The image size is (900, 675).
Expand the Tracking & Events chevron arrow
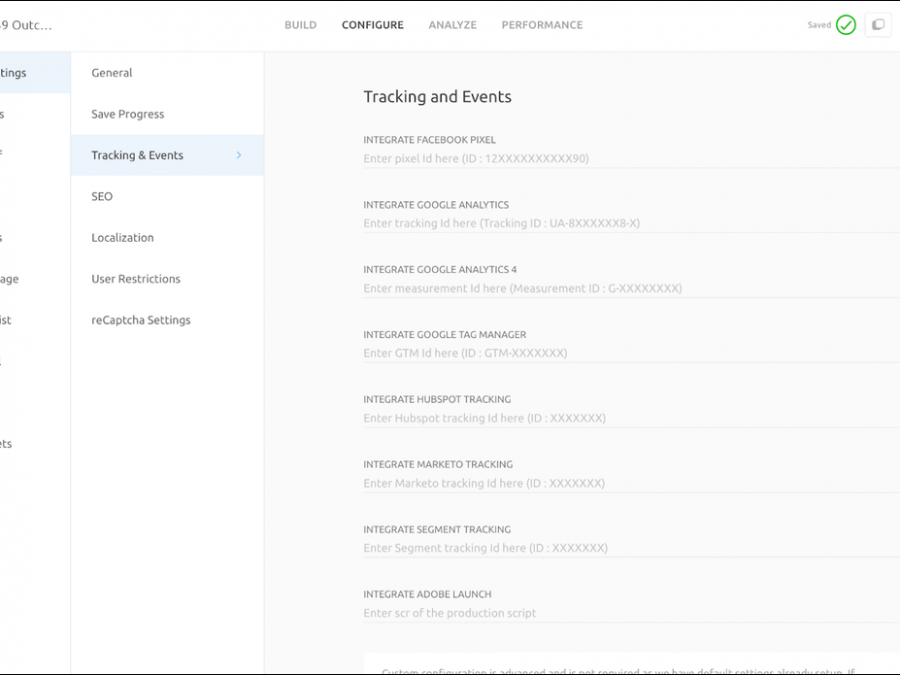point(238,155)
